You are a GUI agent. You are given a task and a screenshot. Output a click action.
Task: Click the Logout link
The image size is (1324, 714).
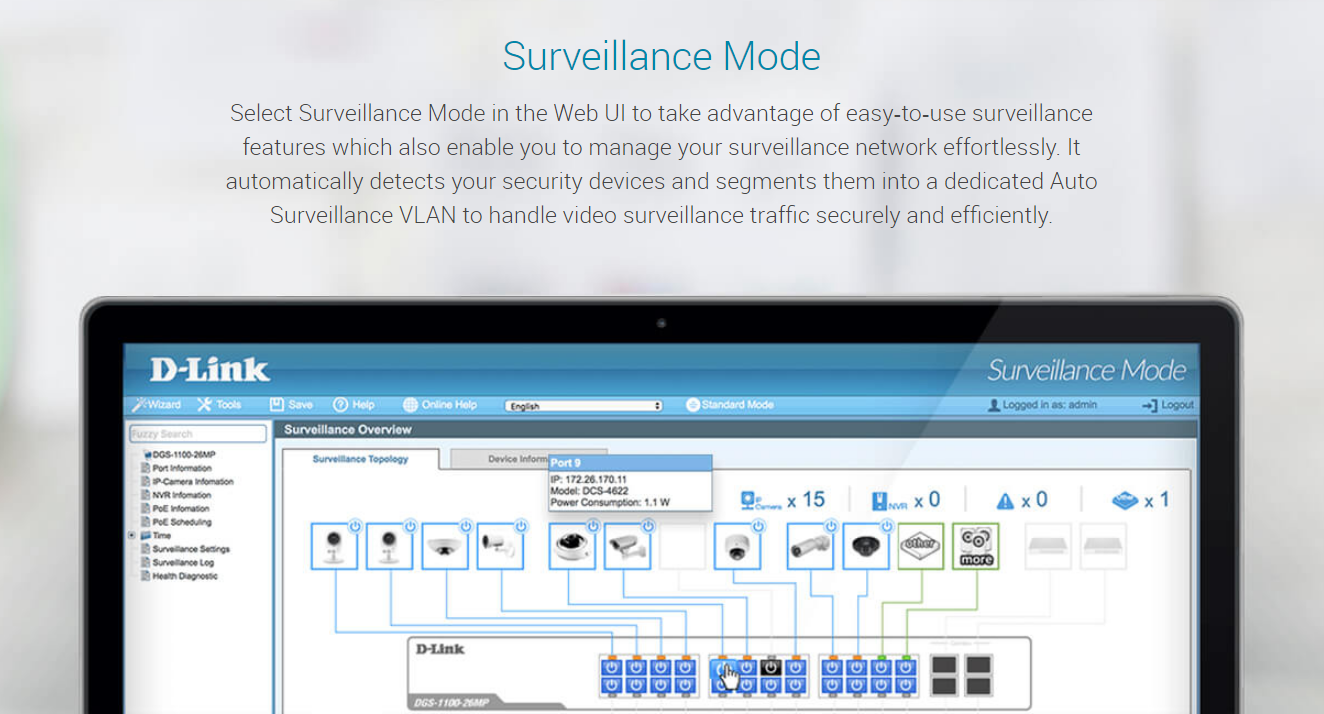pyautogui.click(x=1168, y=405)
